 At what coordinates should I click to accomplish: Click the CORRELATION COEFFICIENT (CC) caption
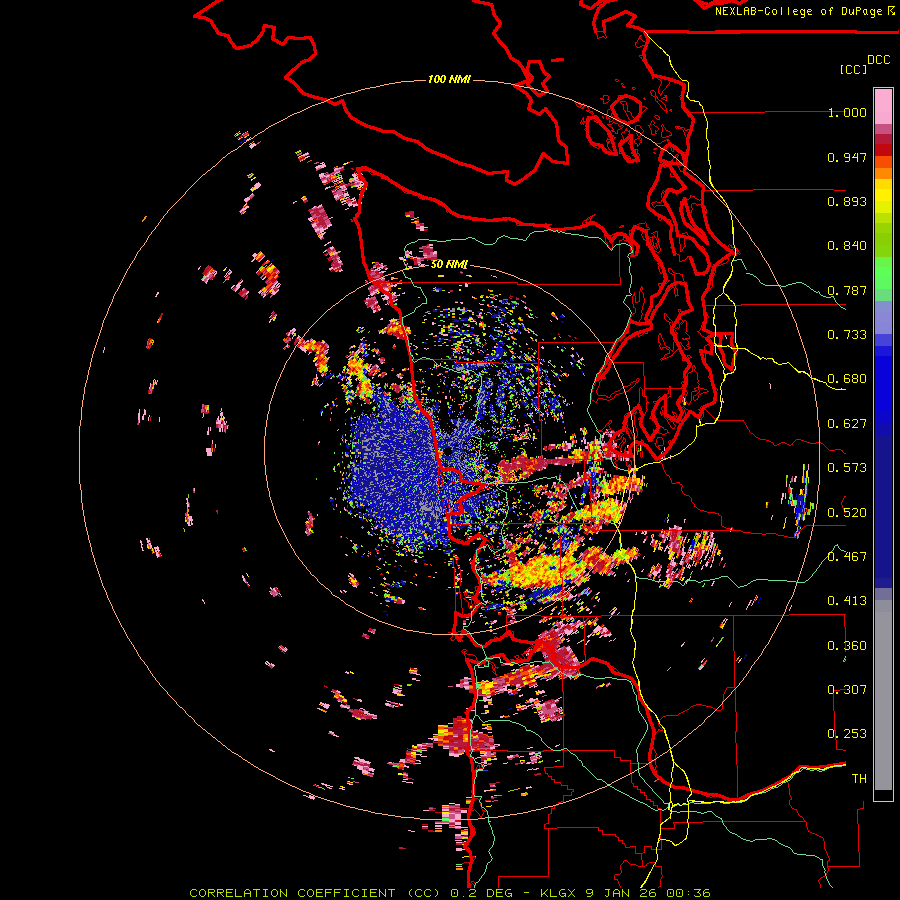pos(315,893)
